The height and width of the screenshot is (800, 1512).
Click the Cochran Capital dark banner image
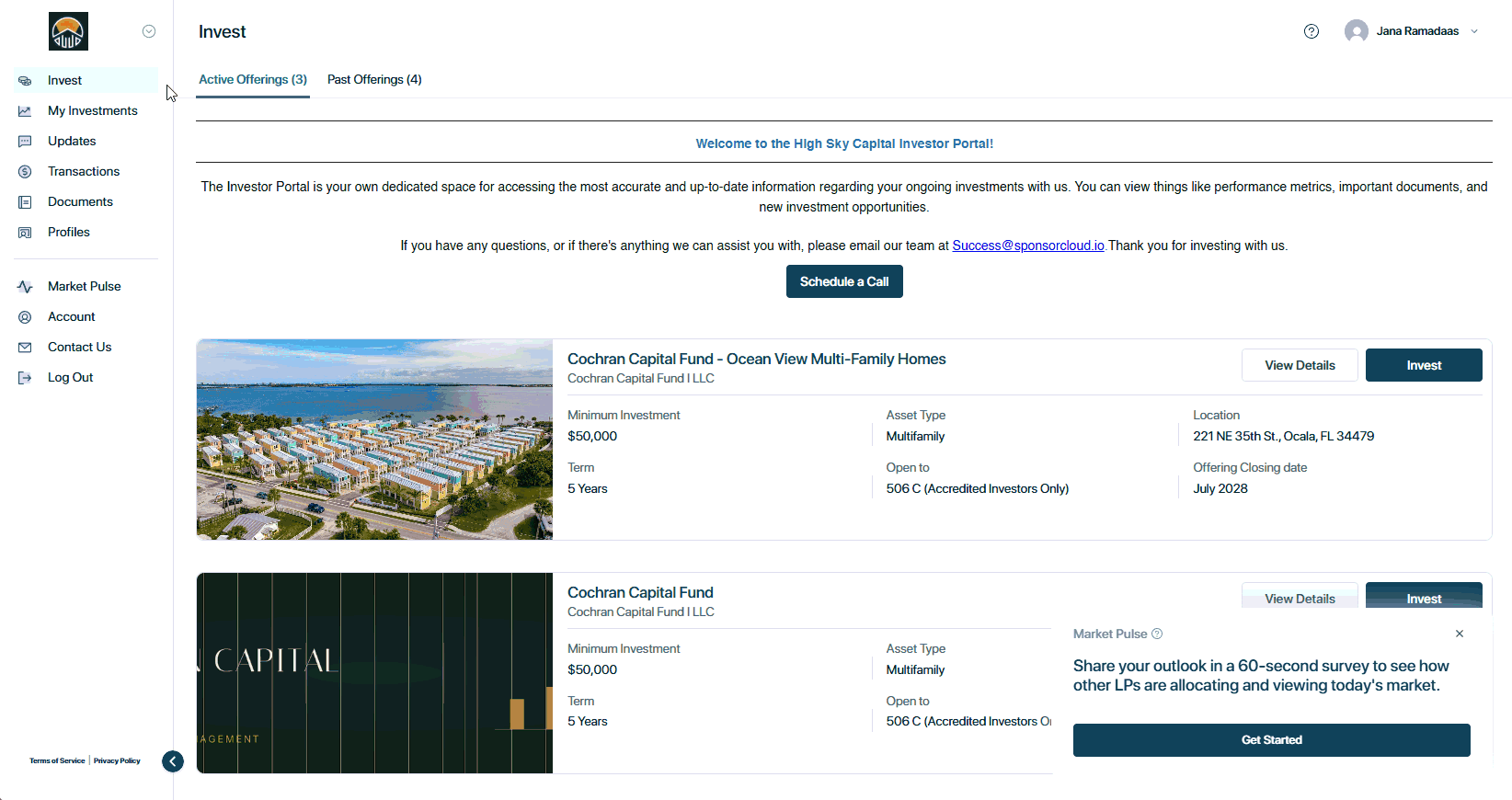tap(374, 673)
